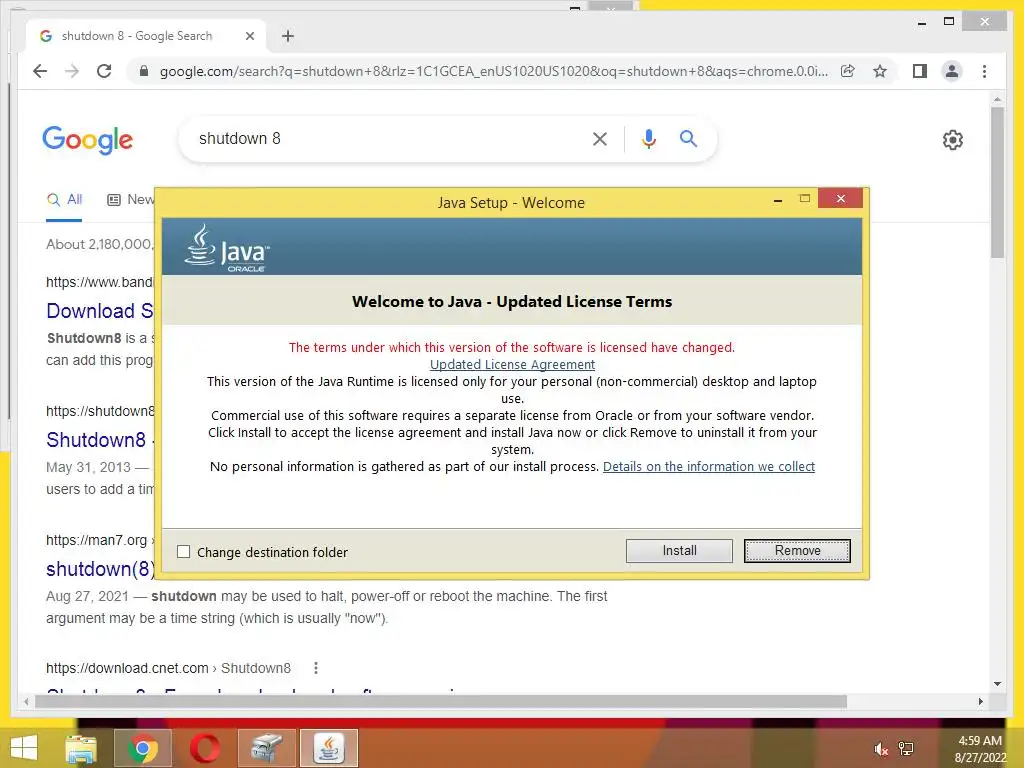Enable Change destination folder checkbox
1024x768 pixels.
point(184,552)
